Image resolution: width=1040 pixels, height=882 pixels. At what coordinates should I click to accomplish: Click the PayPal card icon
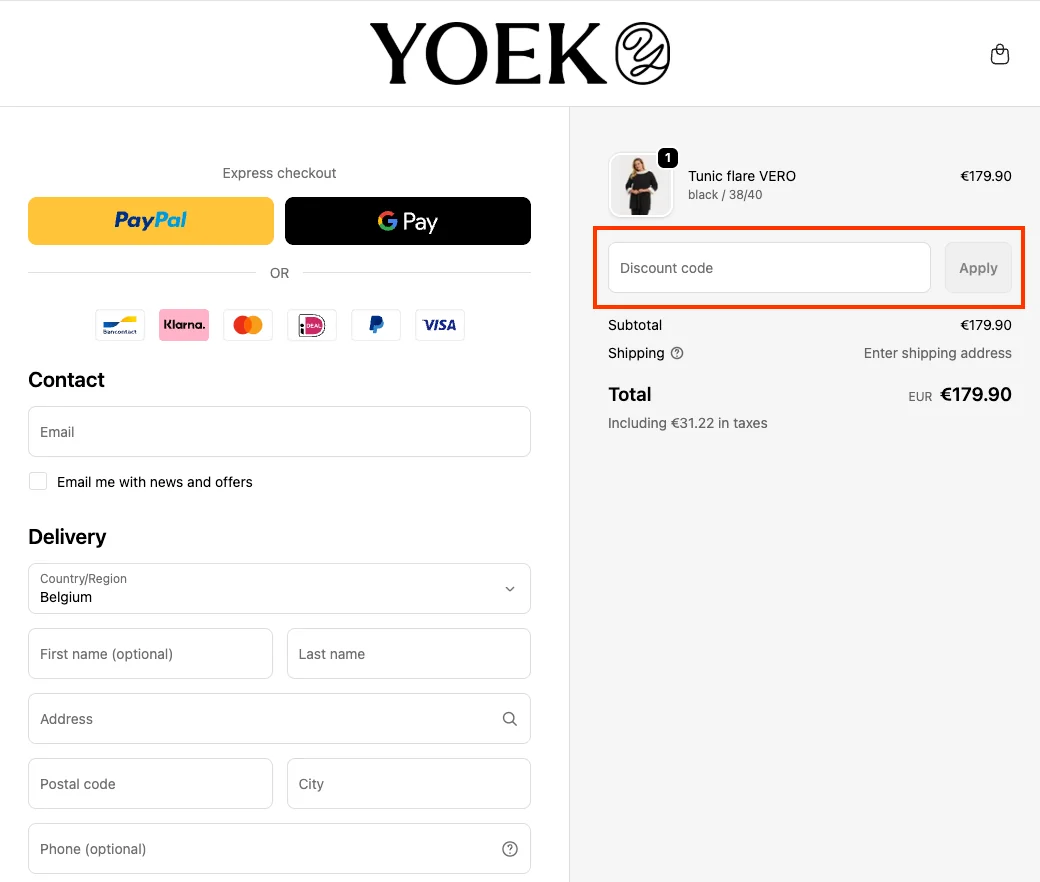[x=375, y=325]
